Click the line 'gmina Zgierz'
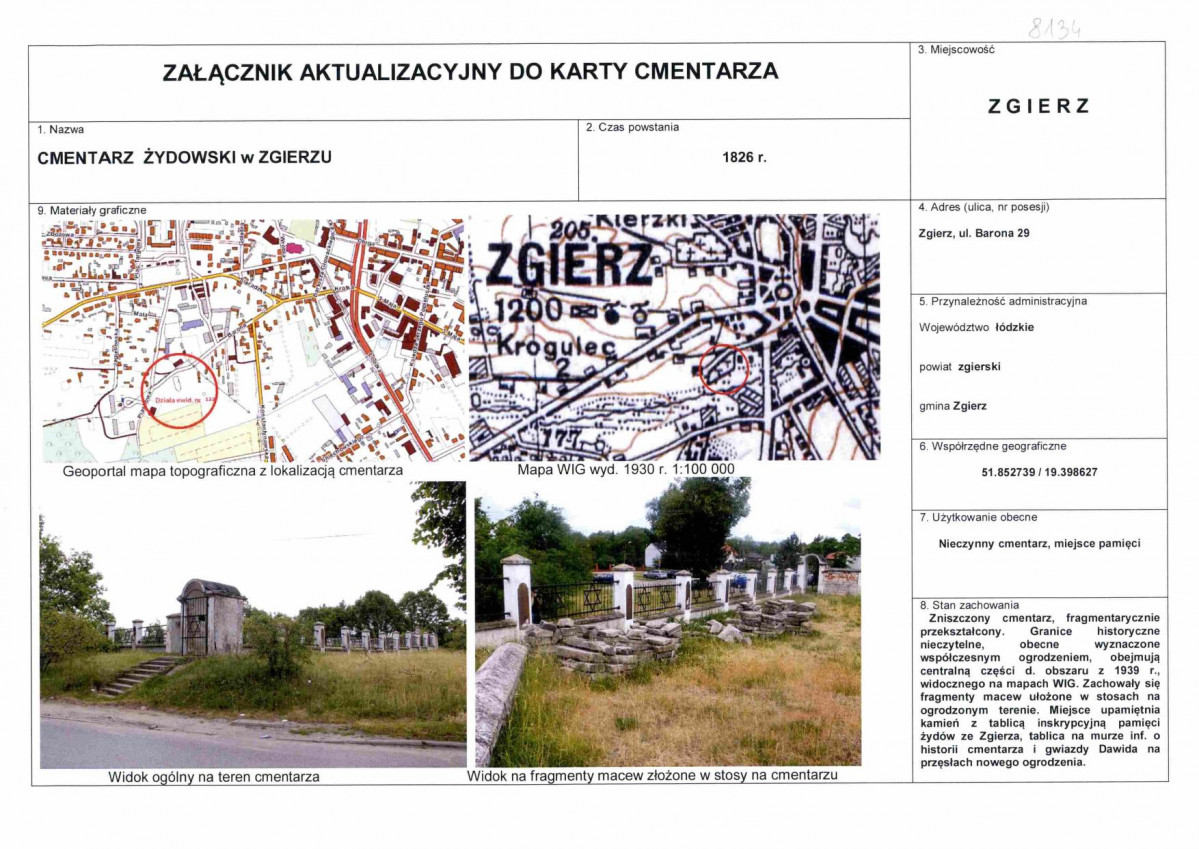 (x=953, y=406)
